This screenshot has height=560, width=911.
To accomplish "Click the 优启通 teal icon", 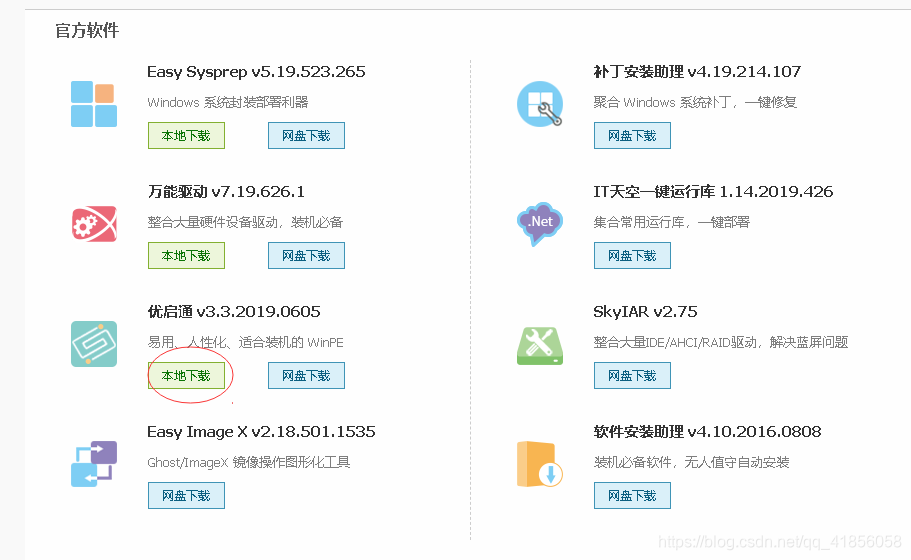I will 94,344.
